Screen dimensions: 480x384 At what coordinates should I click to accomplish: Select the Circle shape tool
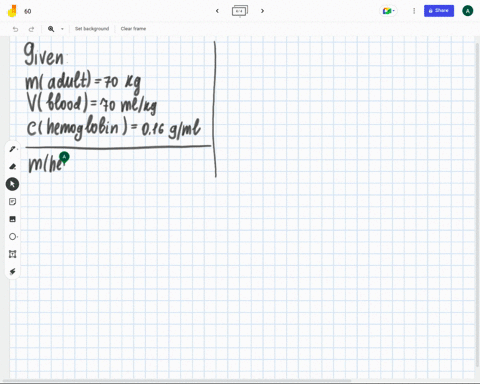click(12, 237)
